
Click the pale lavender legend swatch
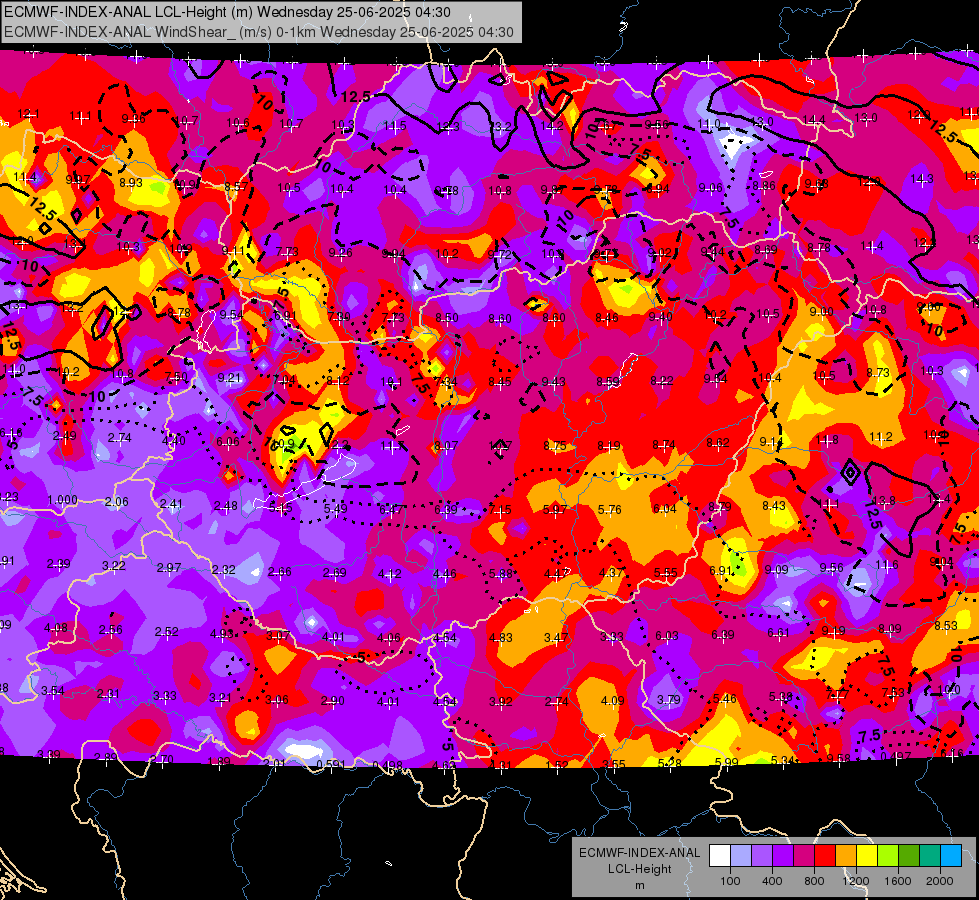pyautogui.click(x=740, y=856)
